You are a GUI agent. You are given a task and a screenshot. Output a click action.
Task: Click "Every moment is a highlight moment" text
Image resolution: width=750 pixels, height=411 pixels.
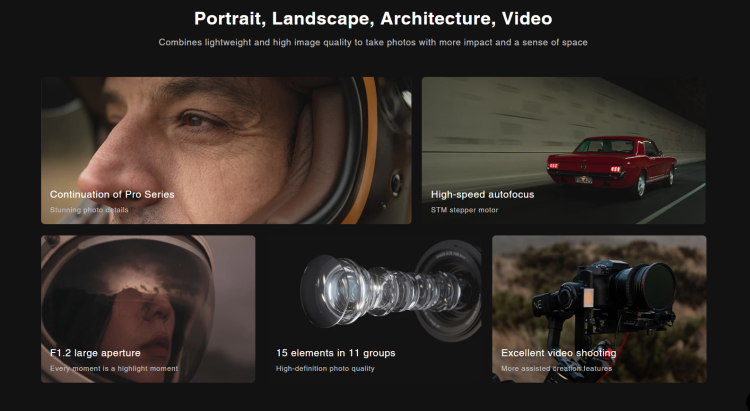[x=114, y=369]
